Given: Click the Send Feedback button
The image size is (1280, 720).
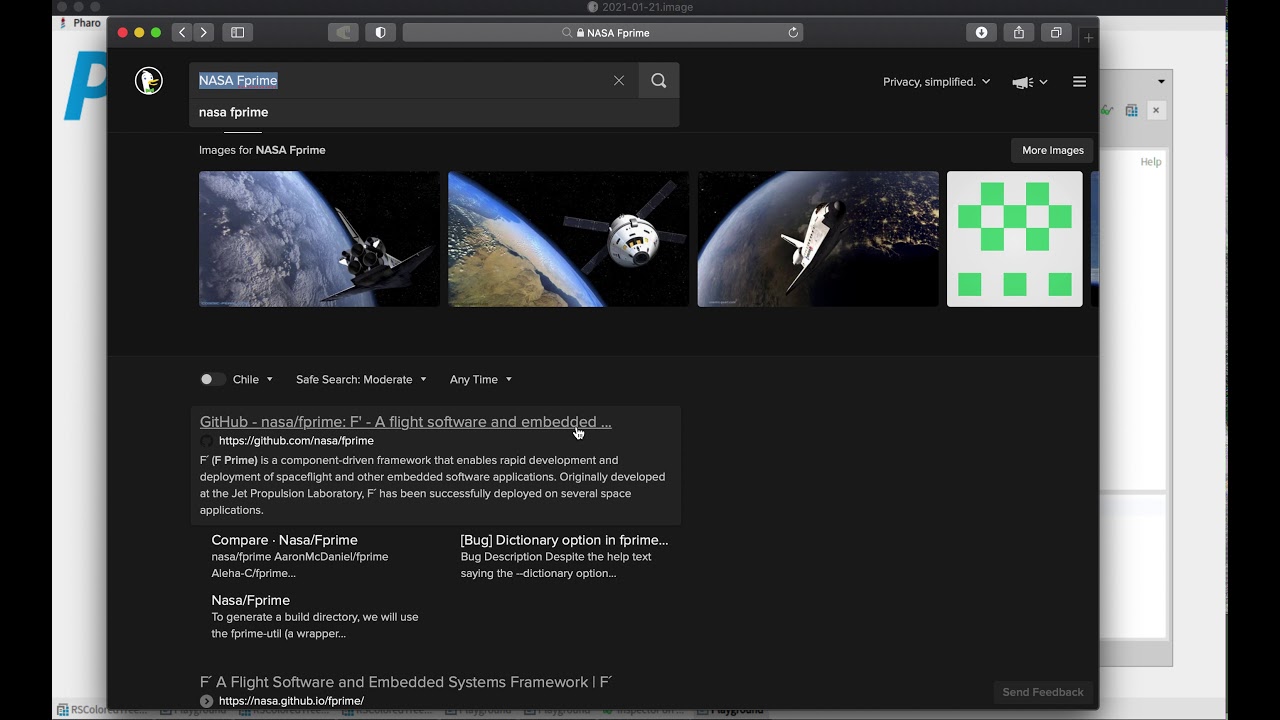Looking at the screenshot, I should point(1043,692).
